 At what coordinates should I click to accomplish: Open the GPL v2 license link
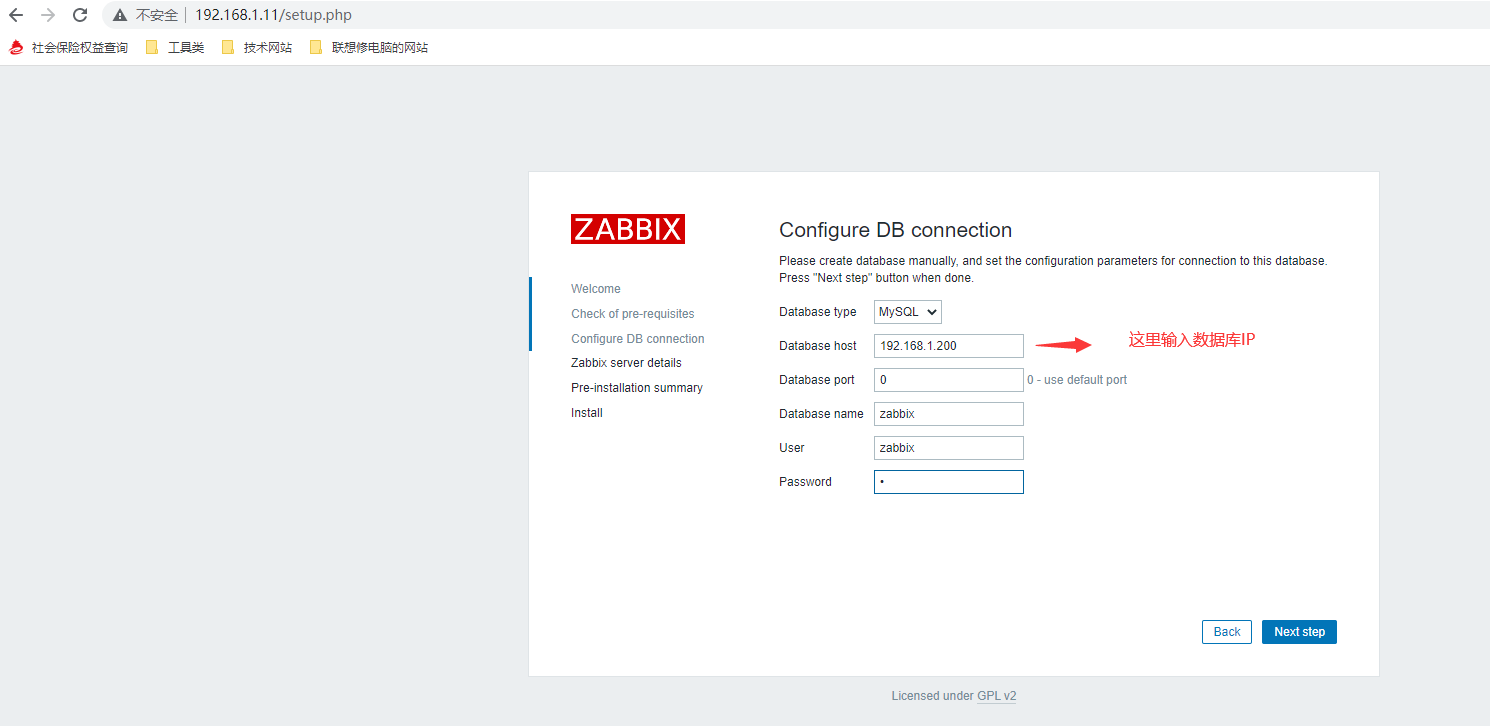pyautogui.click(x=997, y=696)
